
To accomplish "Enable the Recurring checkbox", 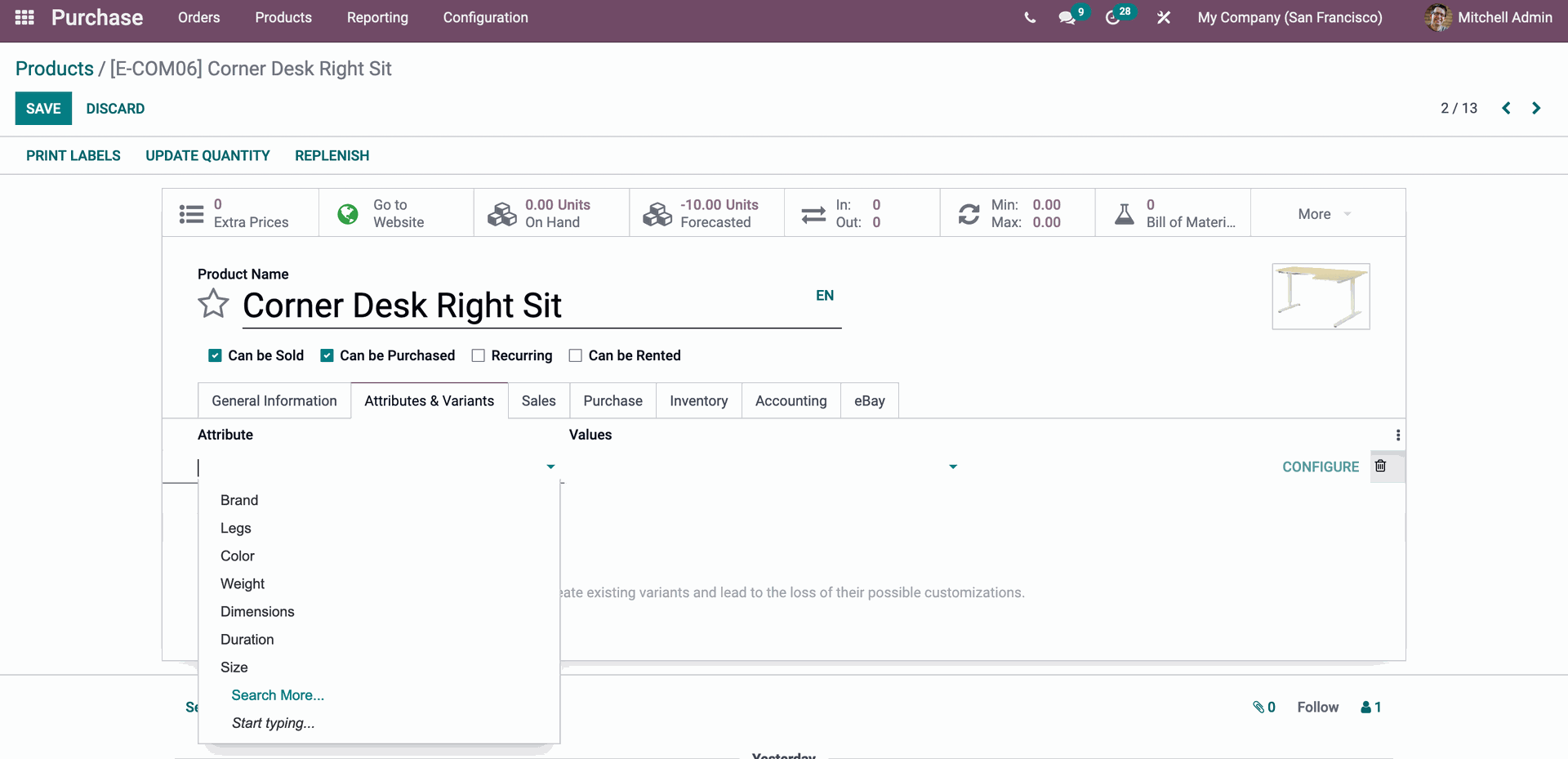I will click(x=479, y=355).
